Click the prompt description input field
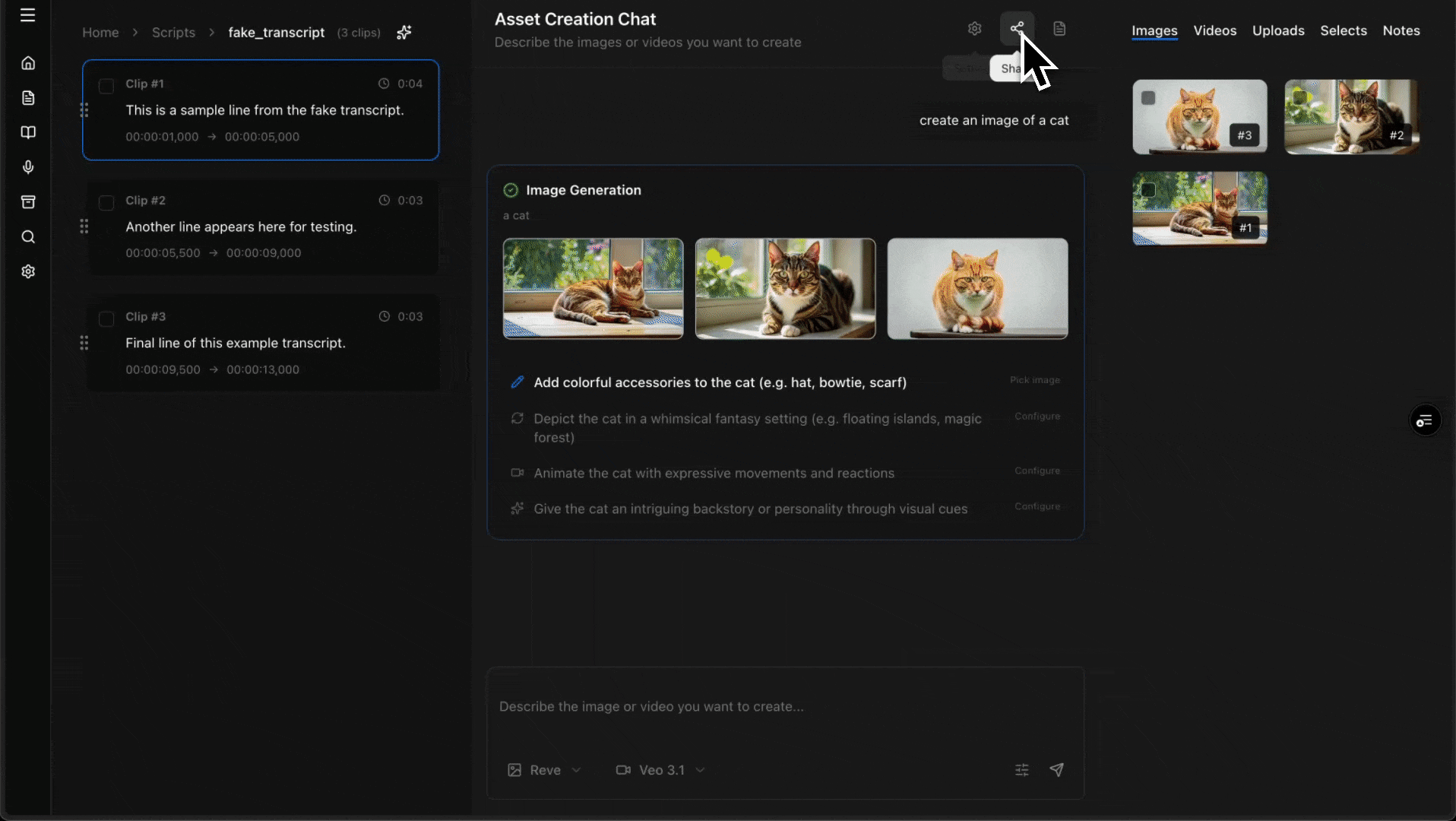The height and width of the screenshot is (821, 1456). pyautogui.click(x=784, y=706)
